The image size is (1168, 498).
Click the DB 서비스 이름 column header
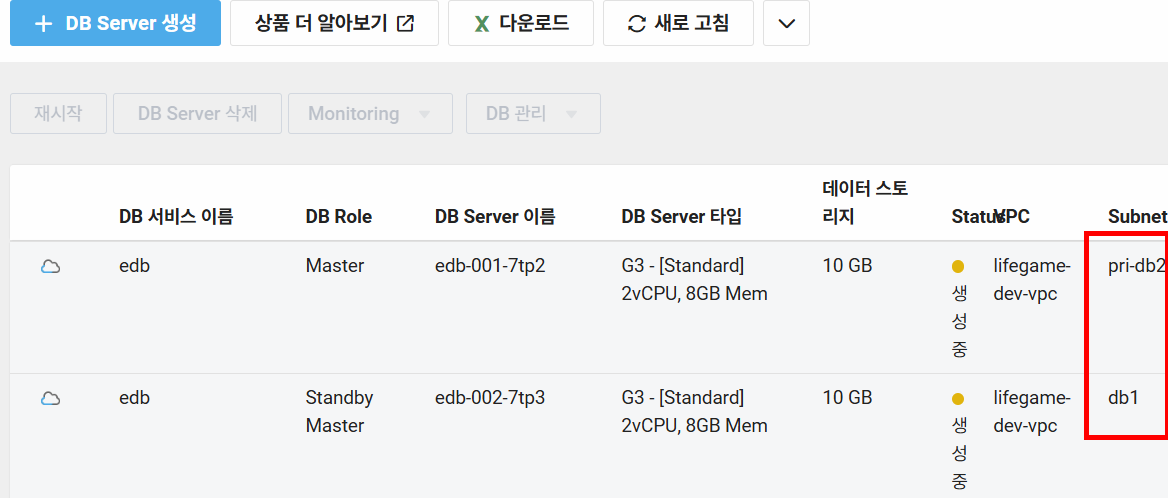pyautogui.click(x=176, y=217)
